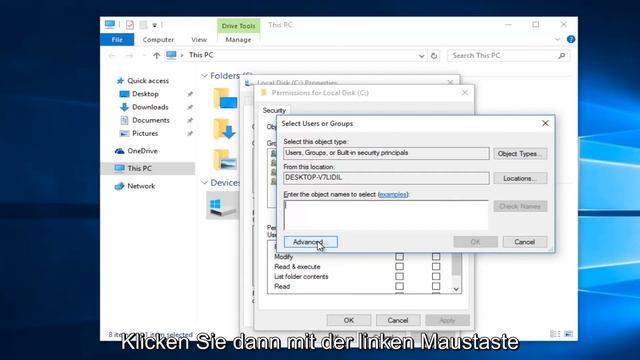This screenshot has width=640, height=360.
Task: Select the Local Disk drive icon
Action: pos(222,205)
